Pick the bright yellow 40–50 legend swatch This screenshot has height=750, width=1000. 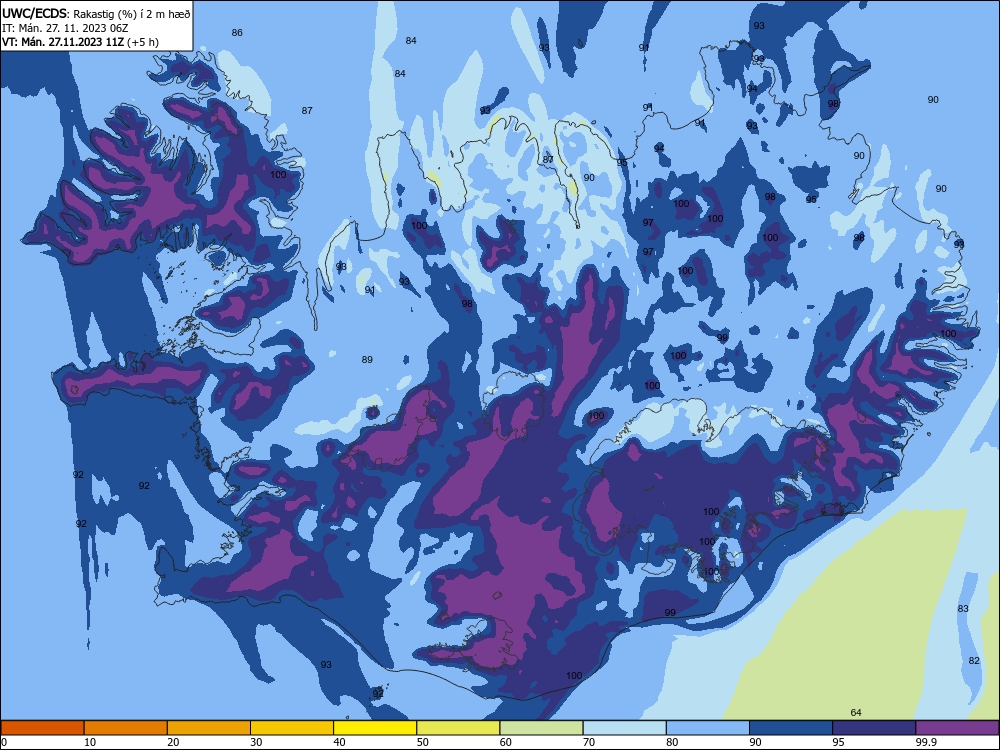(375, 728)
